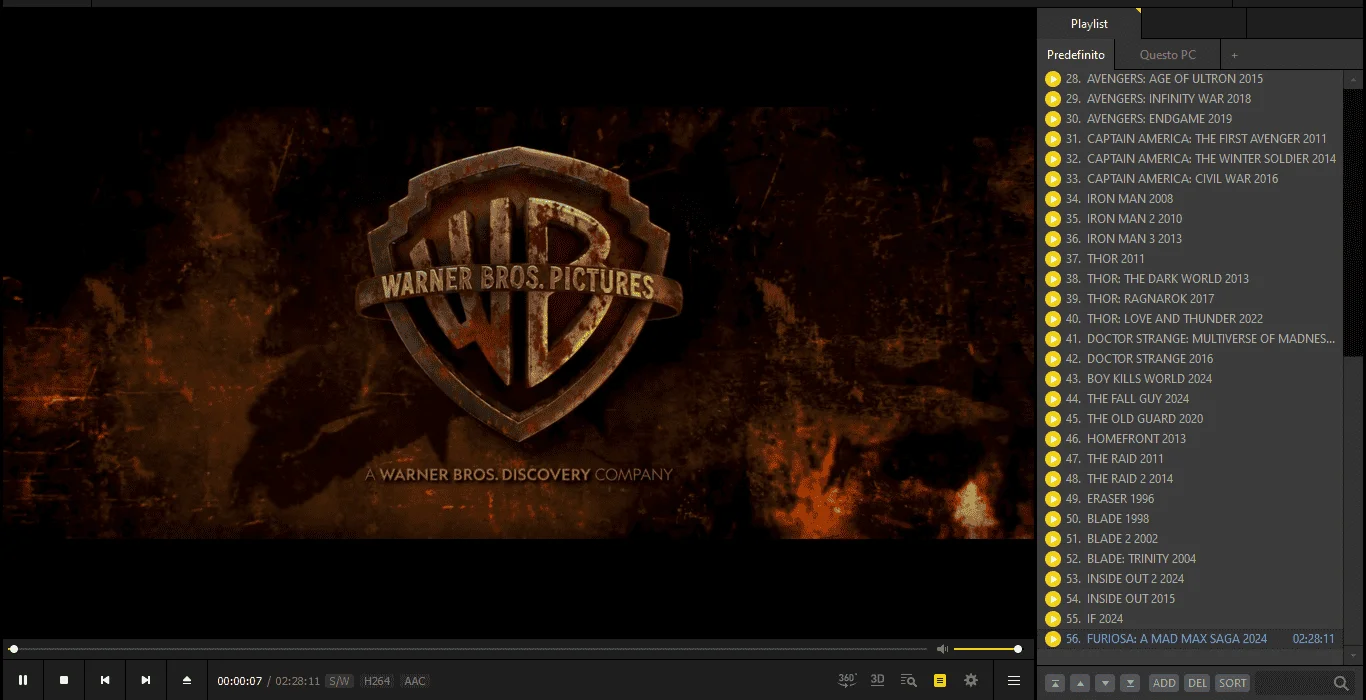Open a file with the eject icon

pos(186,680)
